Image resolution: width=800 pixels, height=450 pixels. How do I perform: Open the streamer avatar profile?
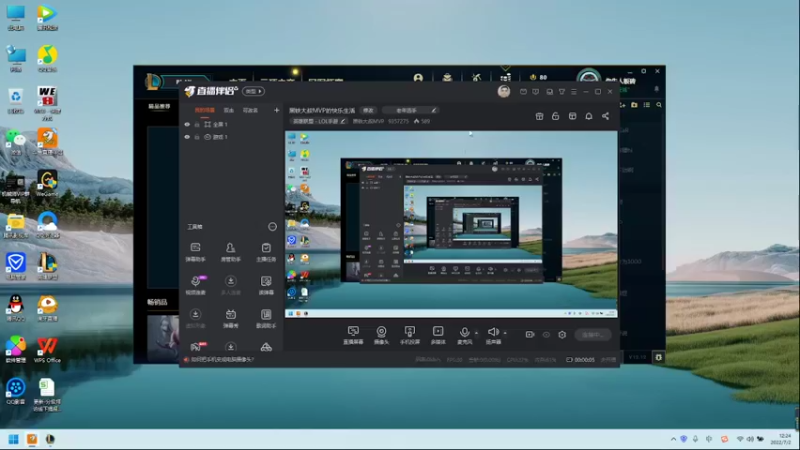(x=504, y=91)
